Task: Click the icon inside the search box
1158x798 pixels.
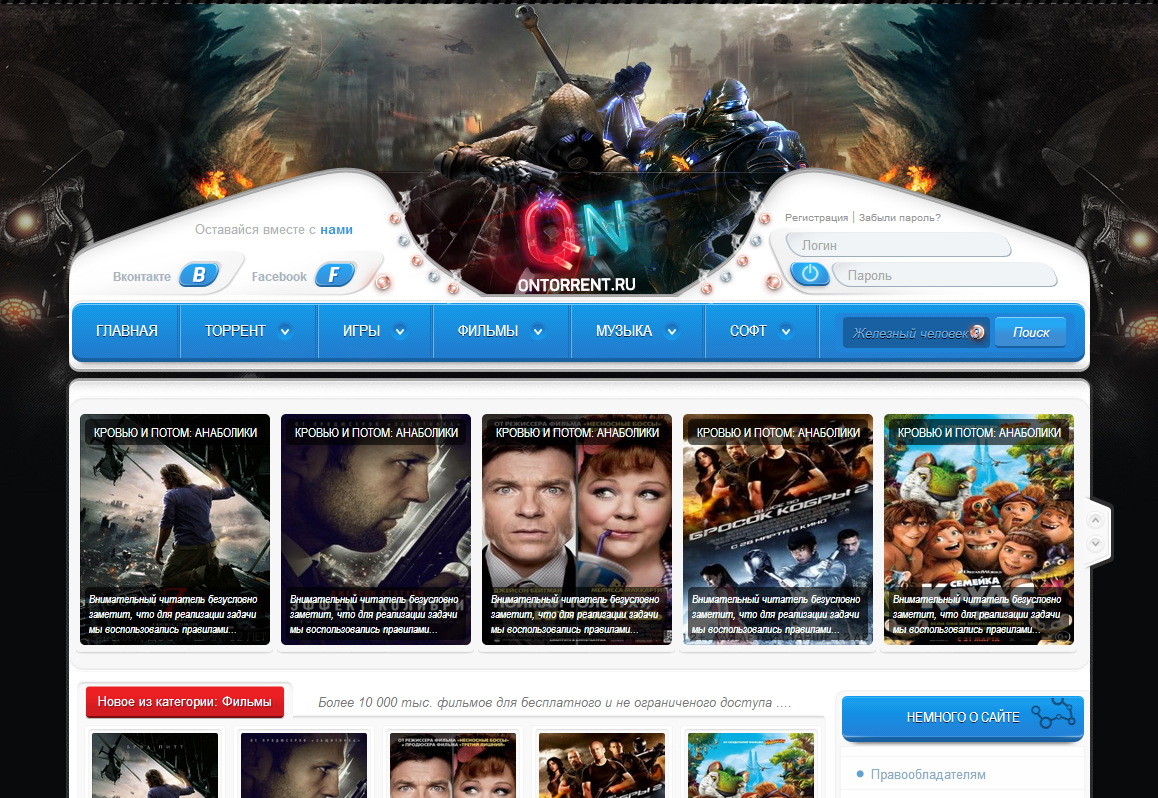Action: [x=977, y=332]
